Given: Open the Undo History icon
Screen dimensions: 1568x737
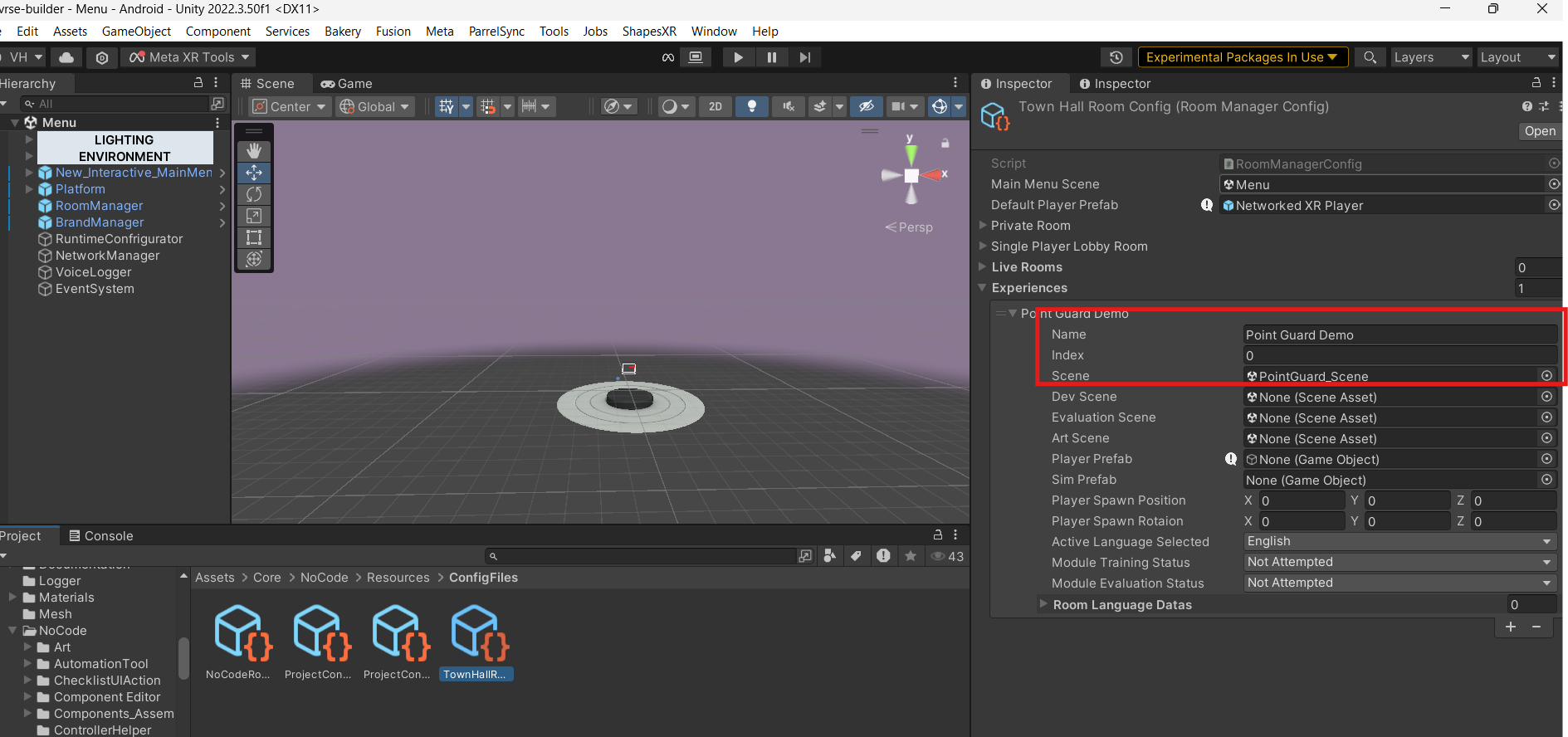Looking at the screenshot, I should pyautogui.click(x=1116, y=57).
